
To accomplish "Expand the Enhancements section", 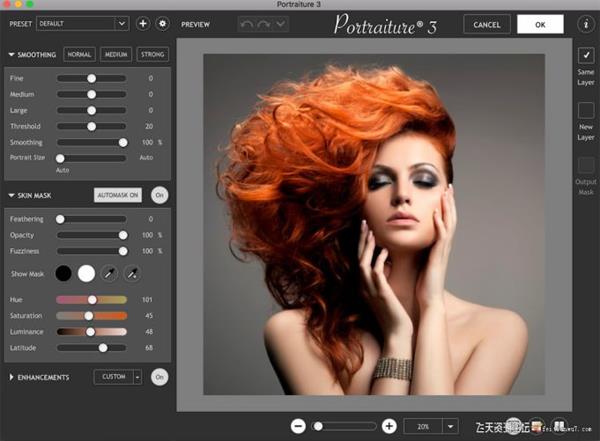I will 11,377.
